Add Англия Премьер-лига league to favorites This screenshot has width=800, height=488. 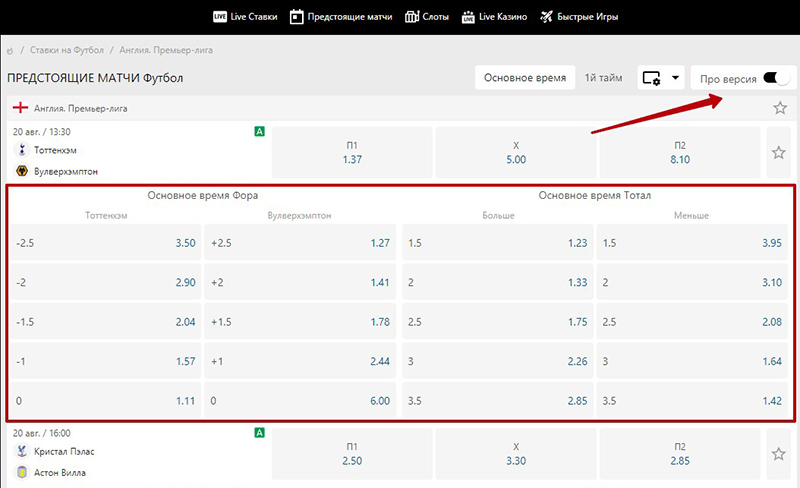click(x=780, y=108)
